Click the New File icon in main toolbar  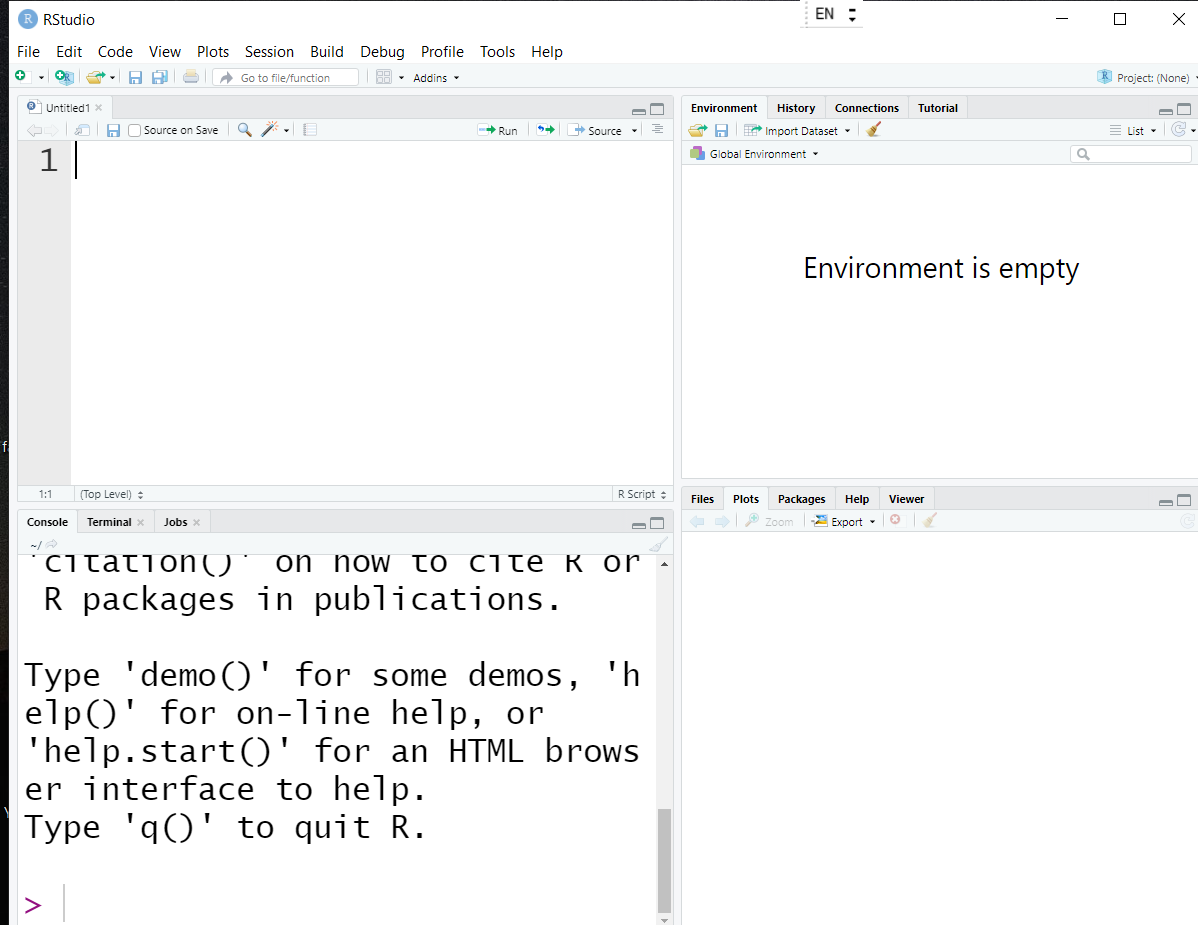pyautogui.click(x=21, y=76)
